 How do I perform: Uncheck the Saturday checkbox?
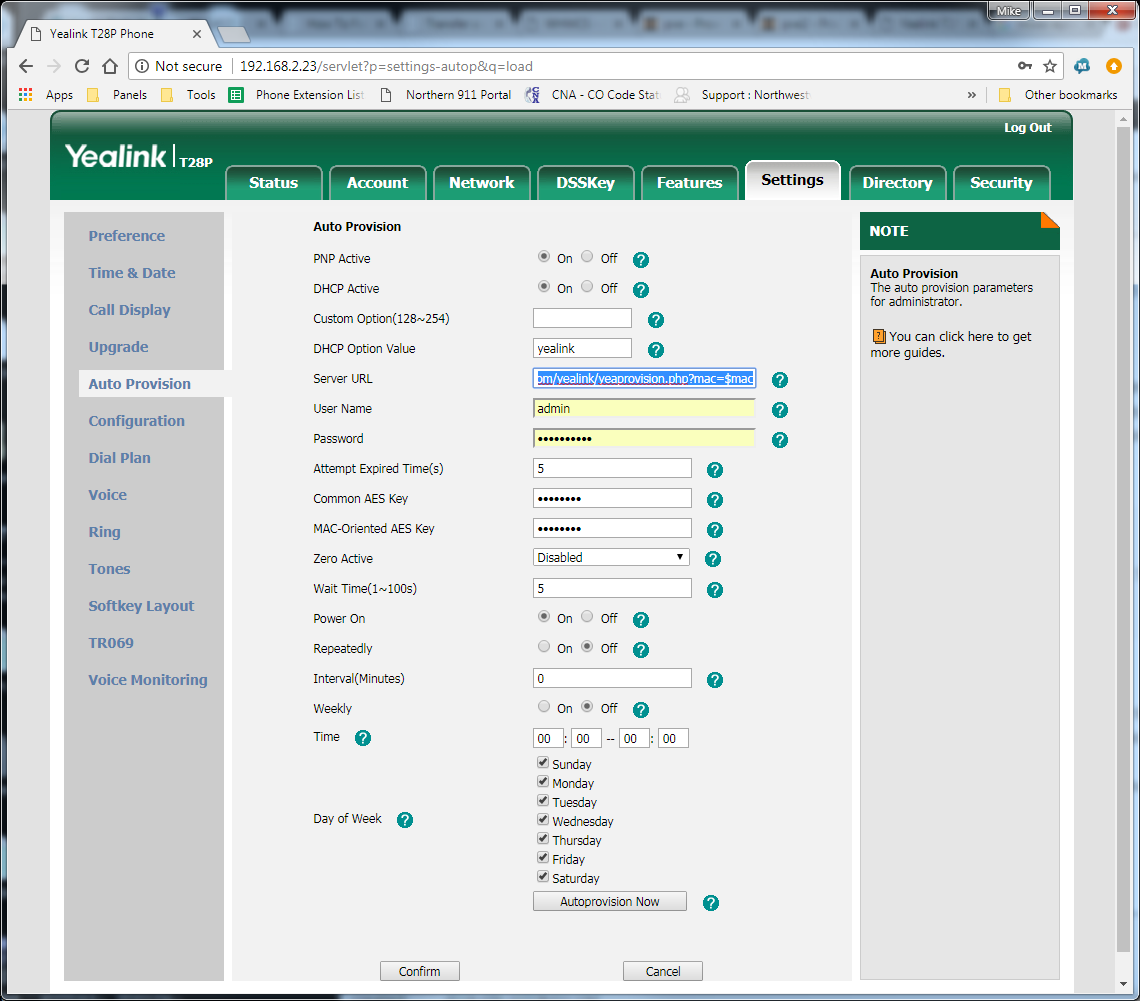pyautogui.click(x=543, y=876)
